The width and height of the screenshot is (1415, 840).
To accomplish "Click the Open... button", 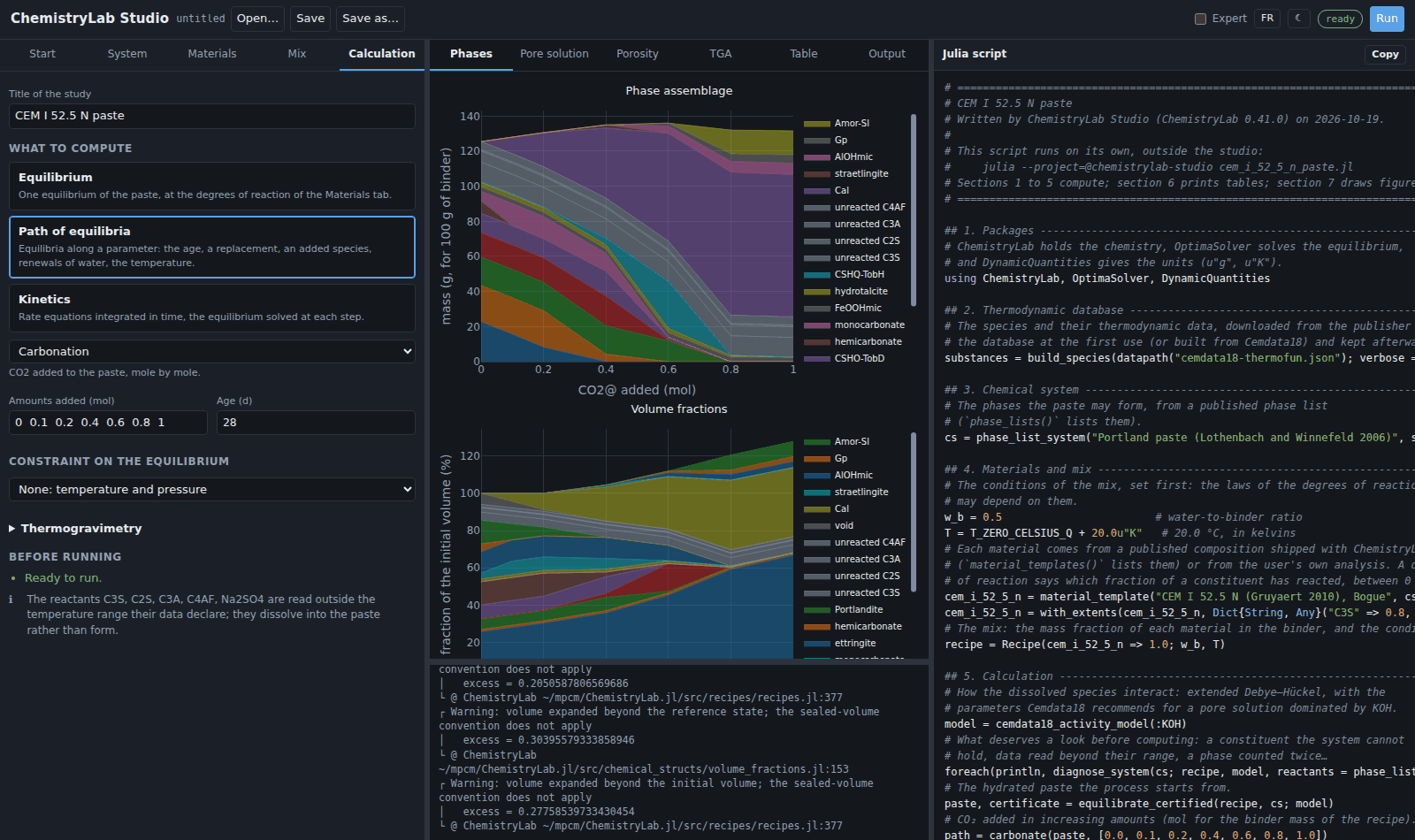I will tap(258, 19).
